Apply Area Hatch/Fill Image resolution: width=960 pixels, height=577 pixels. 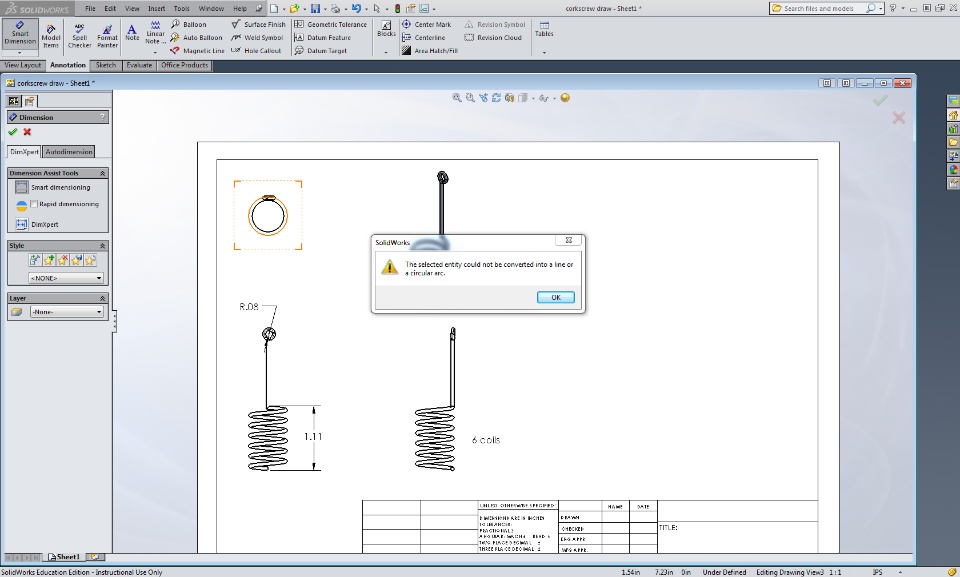pyautogui.click(x=430, y=51)
